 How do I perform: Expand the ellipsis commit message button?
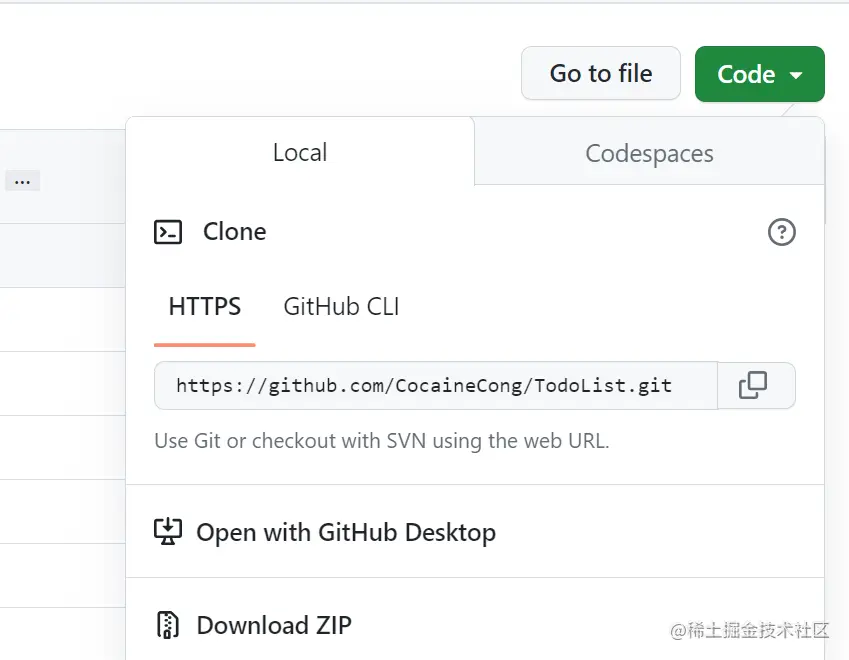pos(22,181)
